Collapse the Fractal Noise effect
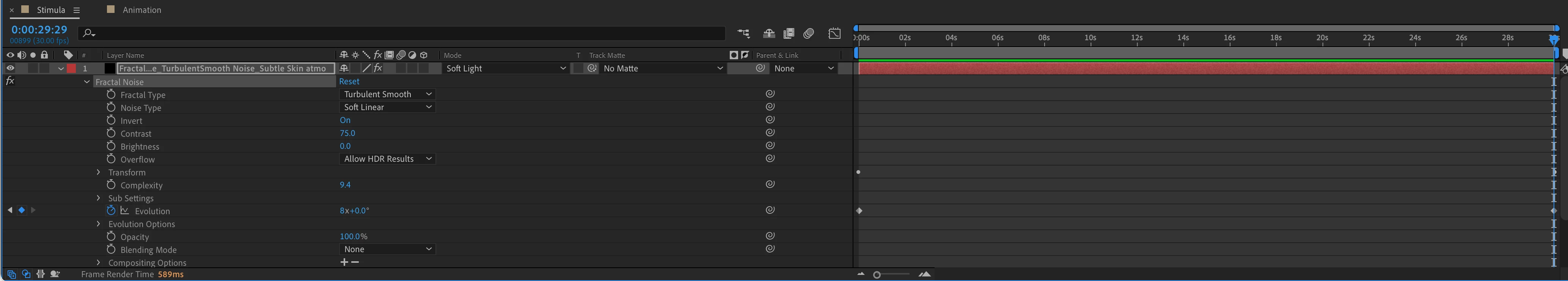This screenshot has width=1568, height=281. [x=86, y=82]
